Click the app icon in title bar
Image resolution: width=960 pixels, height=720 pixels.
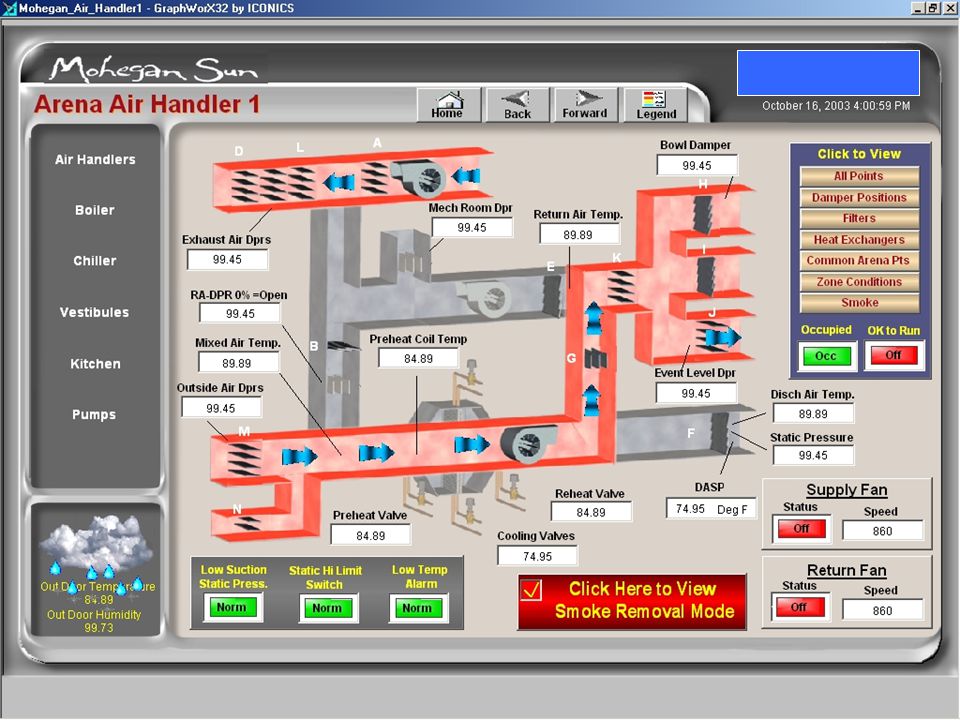[x=9, y=9]
